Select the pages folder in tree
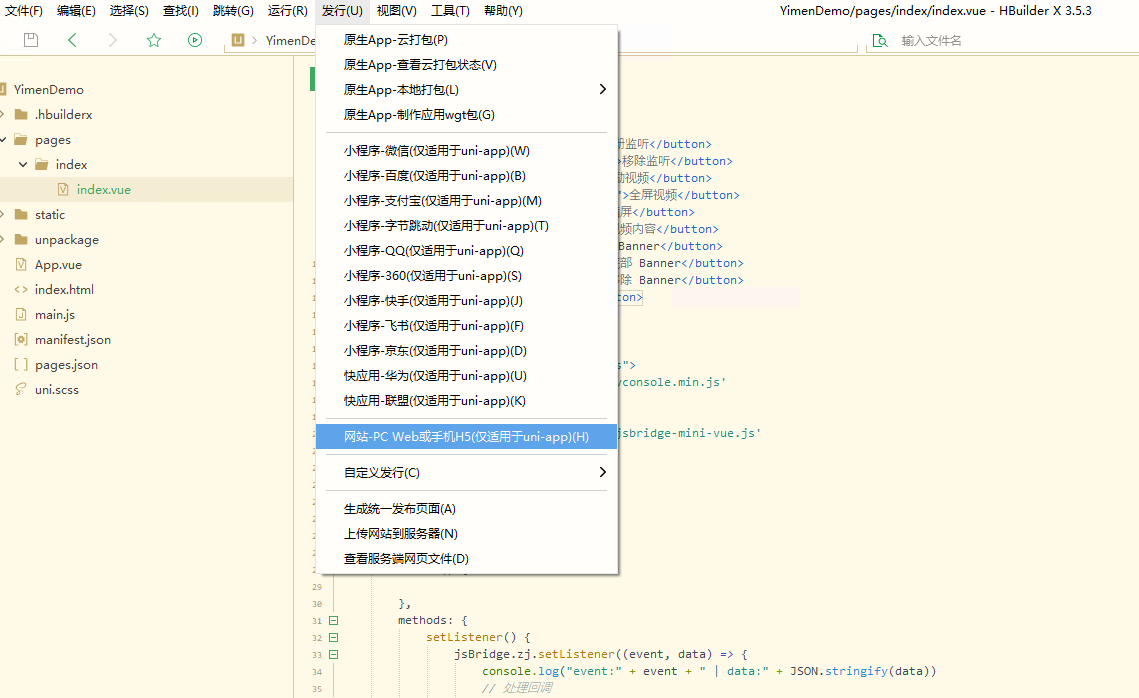 [x=53, y=139]
